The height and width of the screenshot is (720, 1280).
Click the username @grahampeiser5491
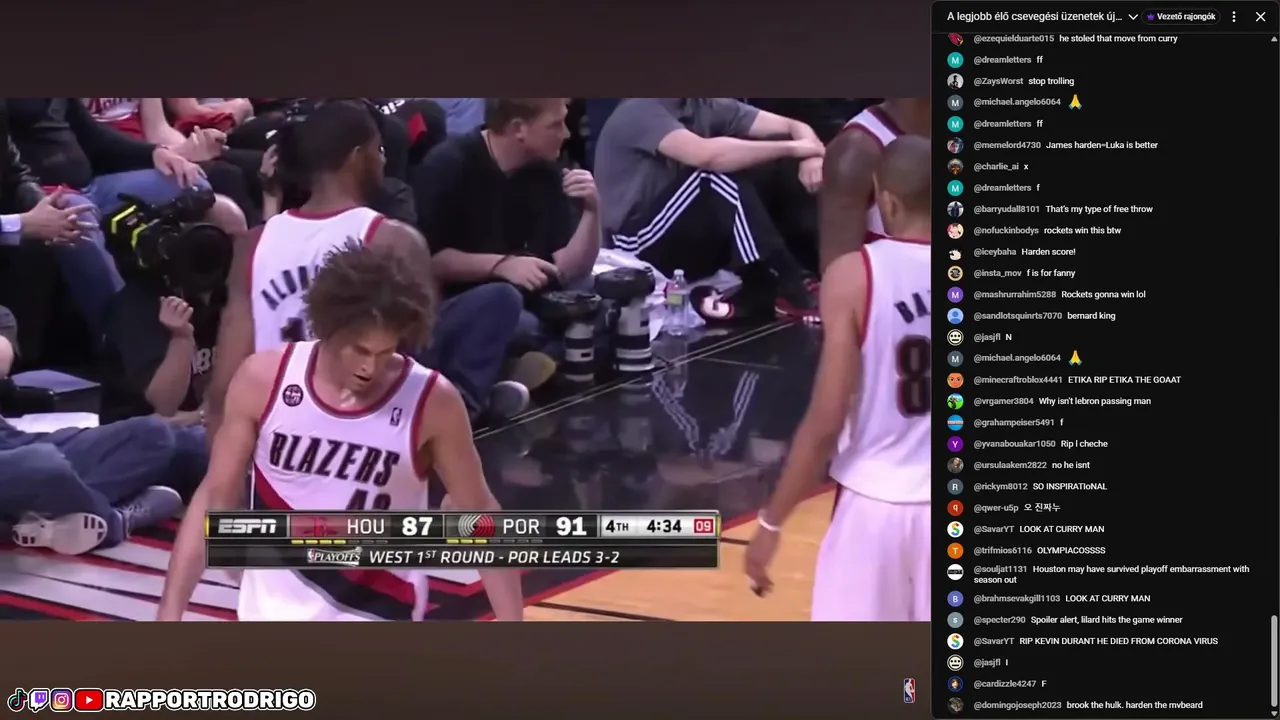pyautogui.click(x=1014, y=422)
